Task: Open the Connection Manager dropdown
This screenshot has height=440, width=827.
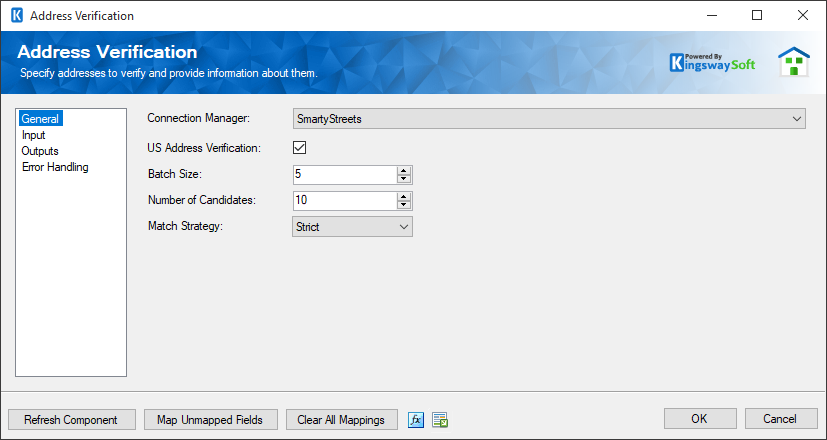Action: pos(549,119)
